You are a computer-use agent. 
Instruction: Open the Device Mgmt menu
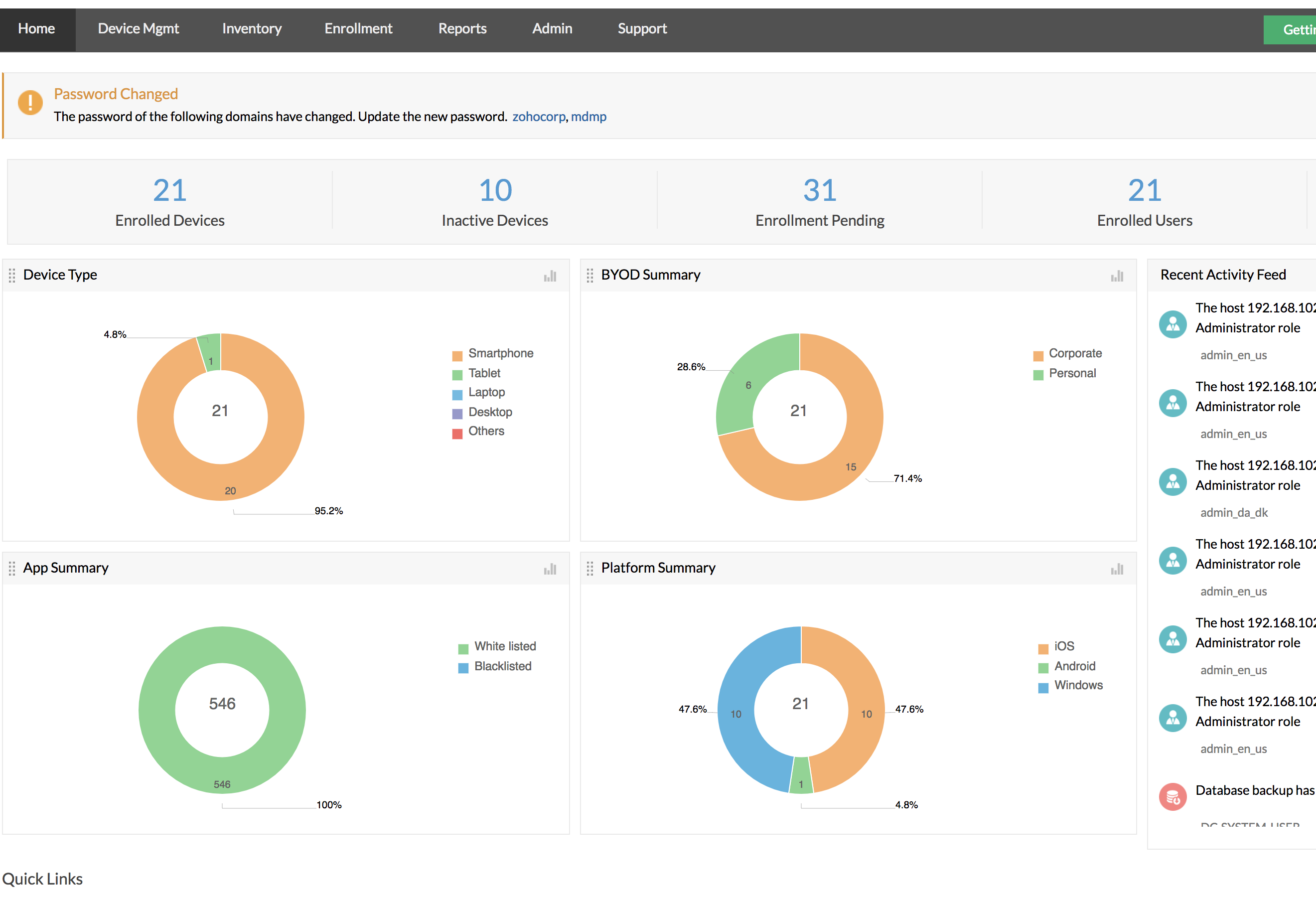tap(138, 28)
